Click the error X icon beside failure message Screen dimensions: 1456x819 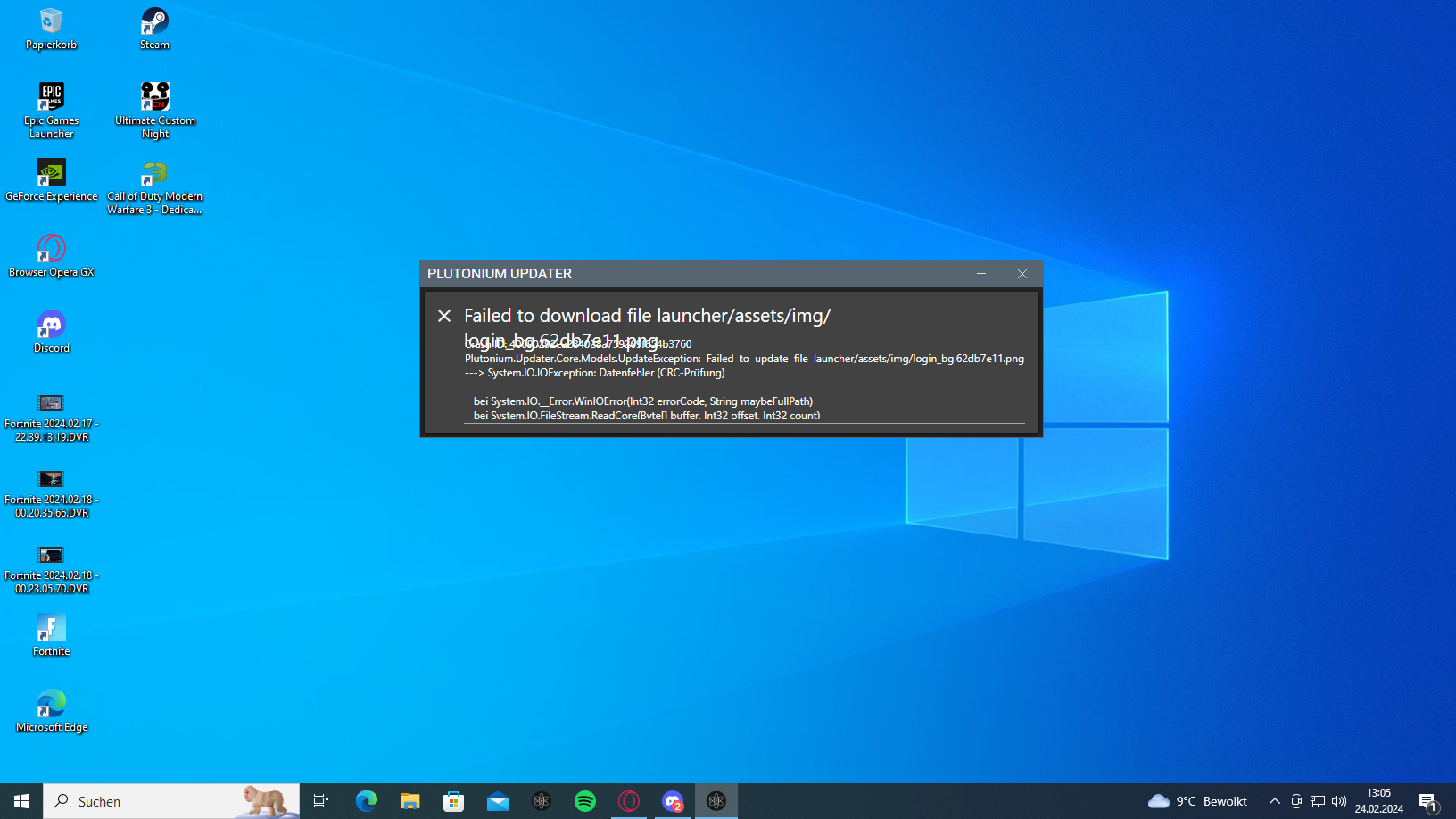(444, 316)
